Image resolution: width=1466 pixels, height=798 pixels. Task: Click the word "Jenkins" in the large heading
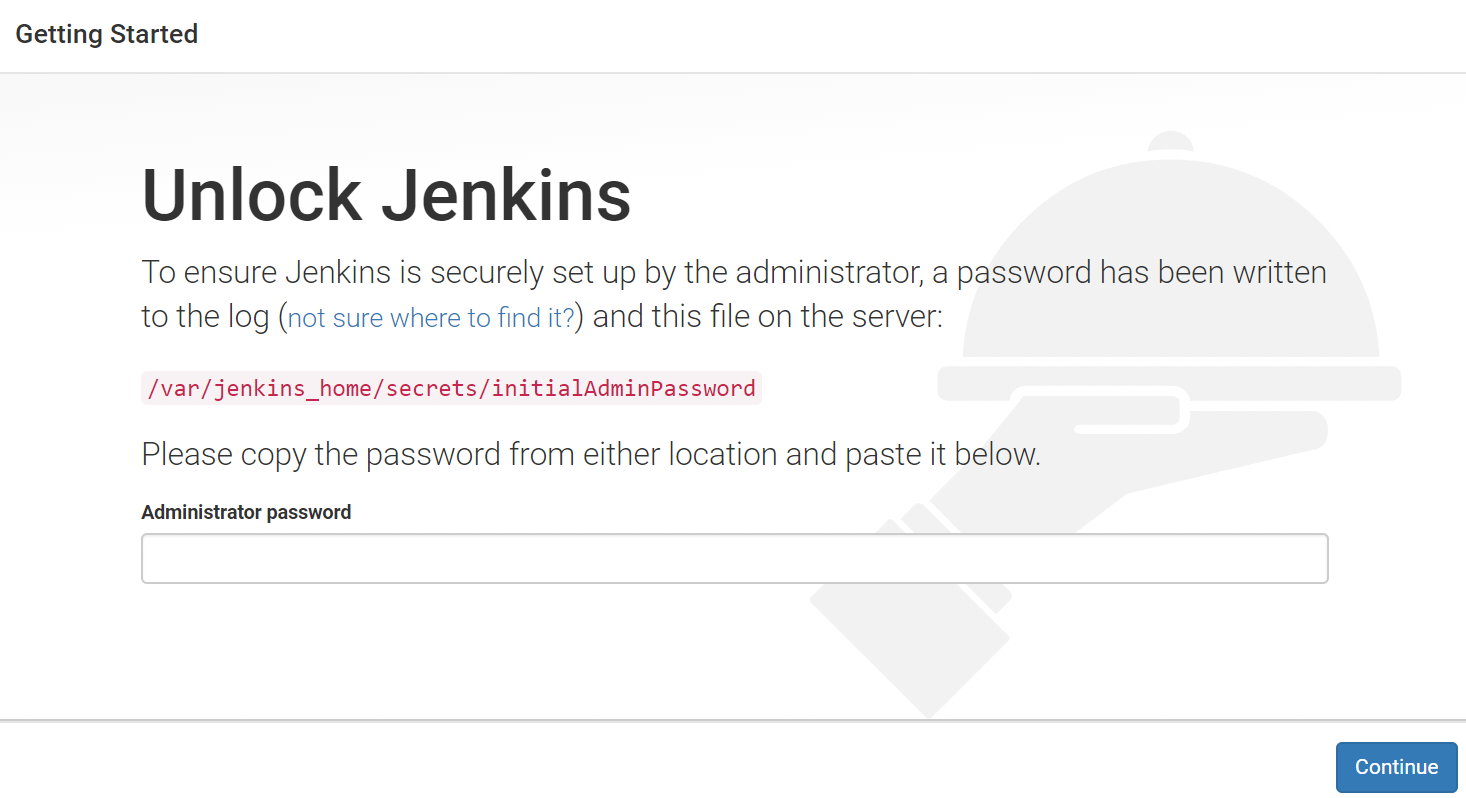(x=506, y=196)
